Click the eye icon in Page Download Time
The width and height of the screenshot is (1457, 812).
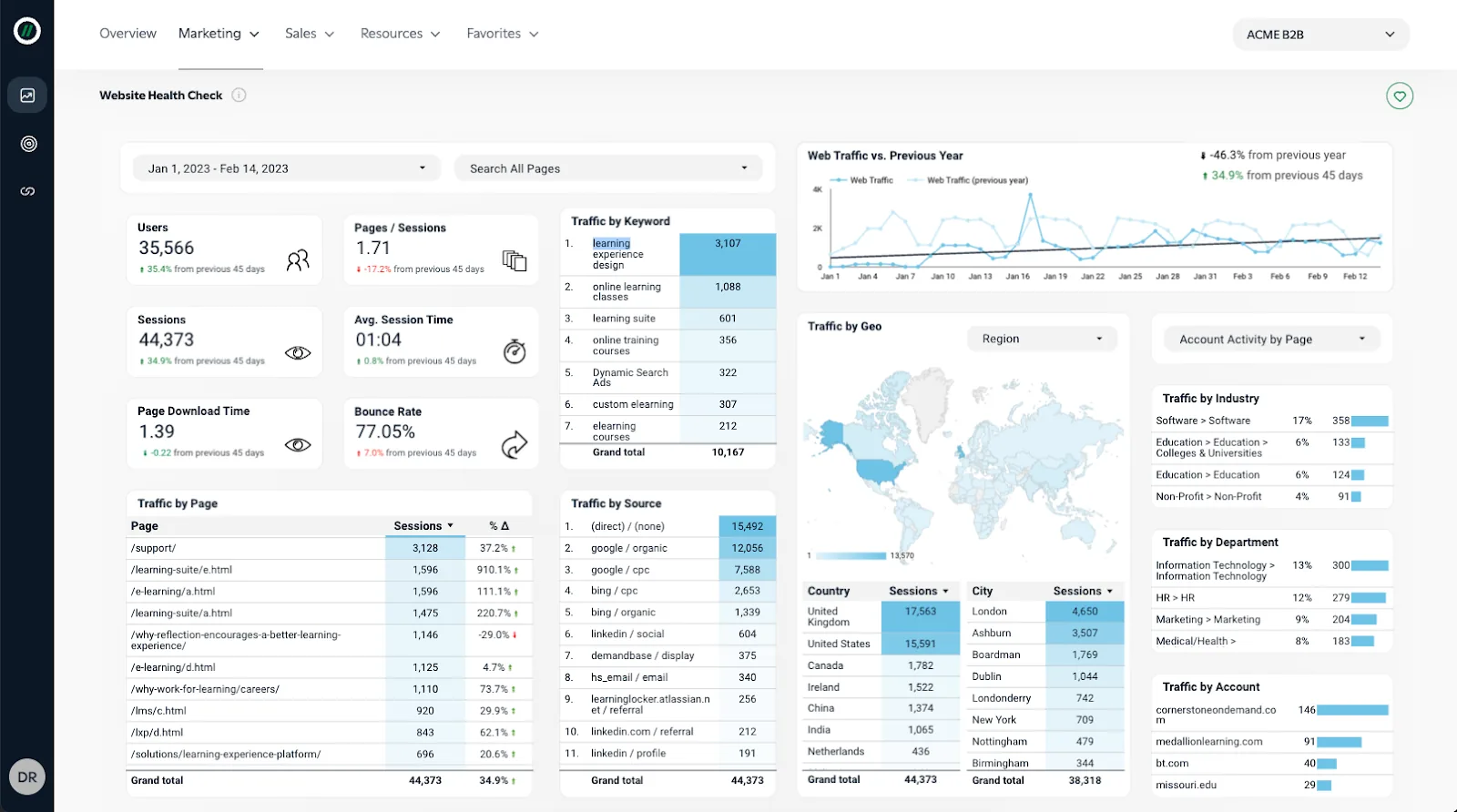(298, 445)
